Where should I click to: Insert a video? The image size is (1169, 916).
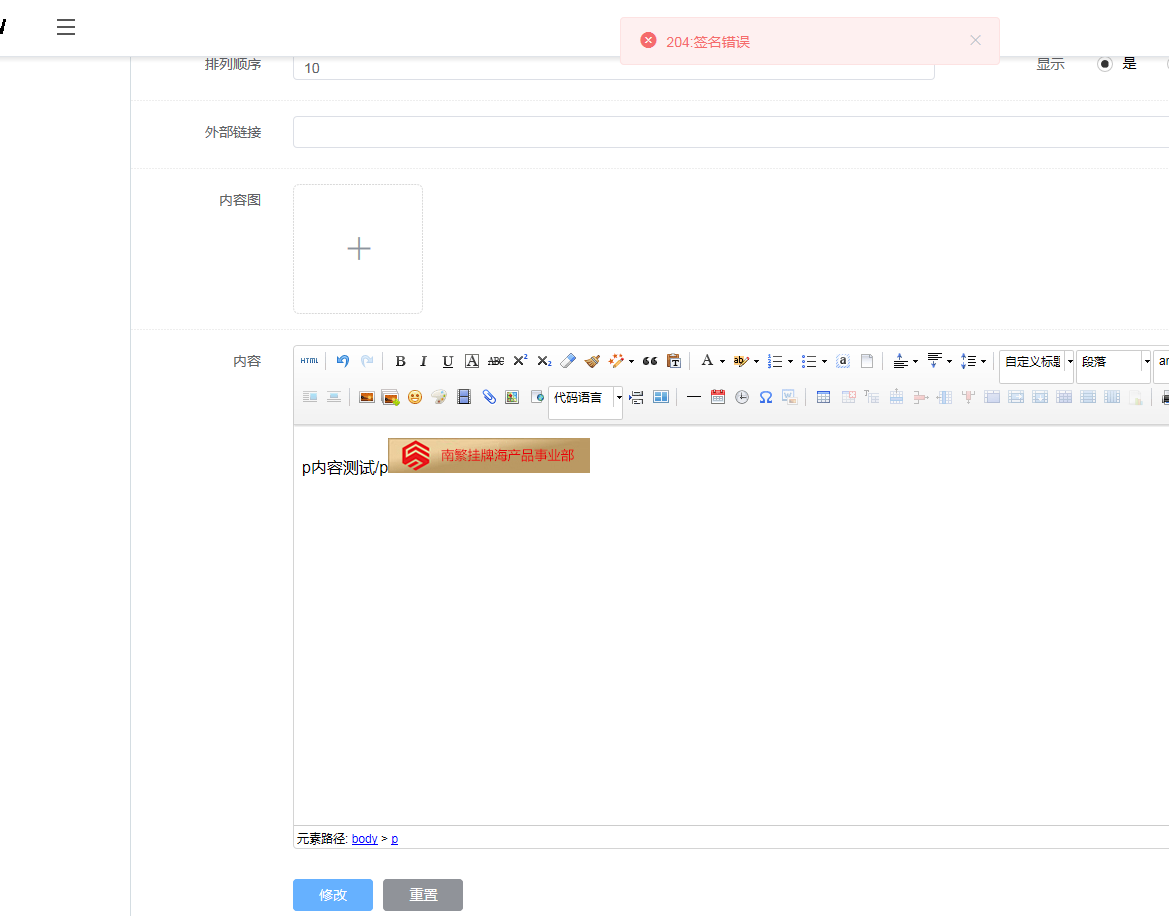coord(464,397)
